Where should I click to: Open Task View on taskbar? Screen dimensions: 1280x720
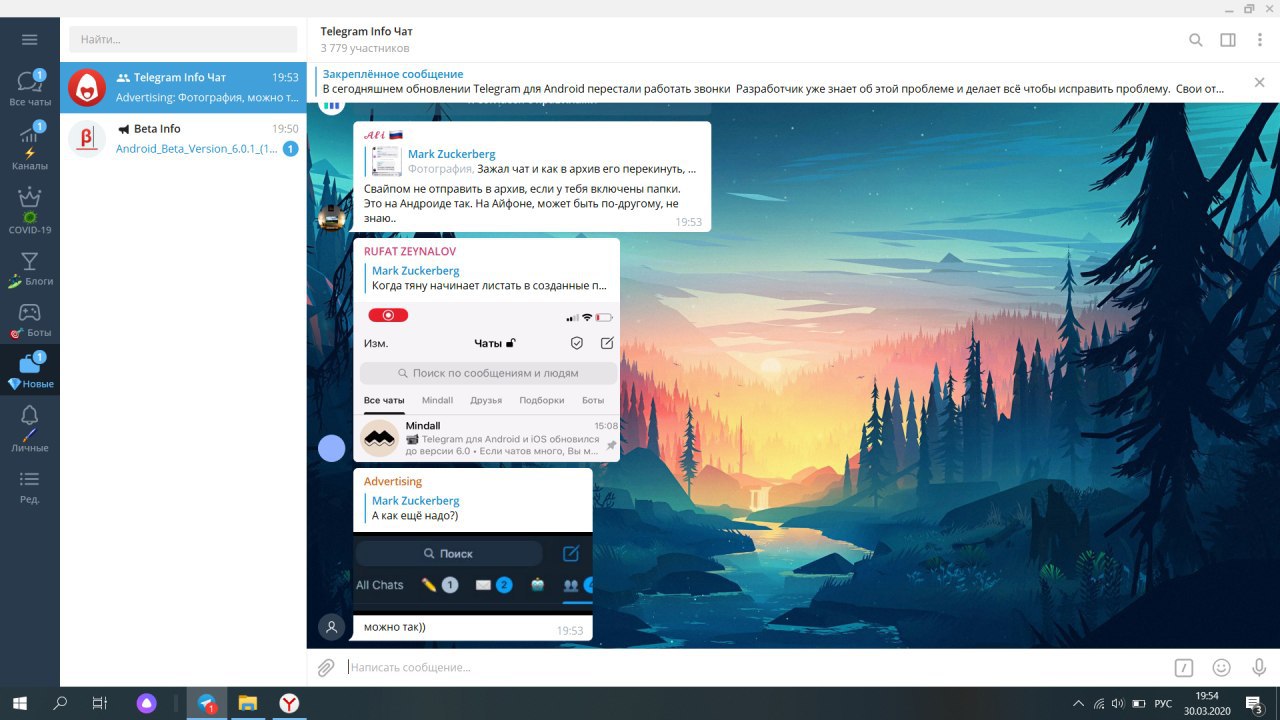[x=100, y=704]
